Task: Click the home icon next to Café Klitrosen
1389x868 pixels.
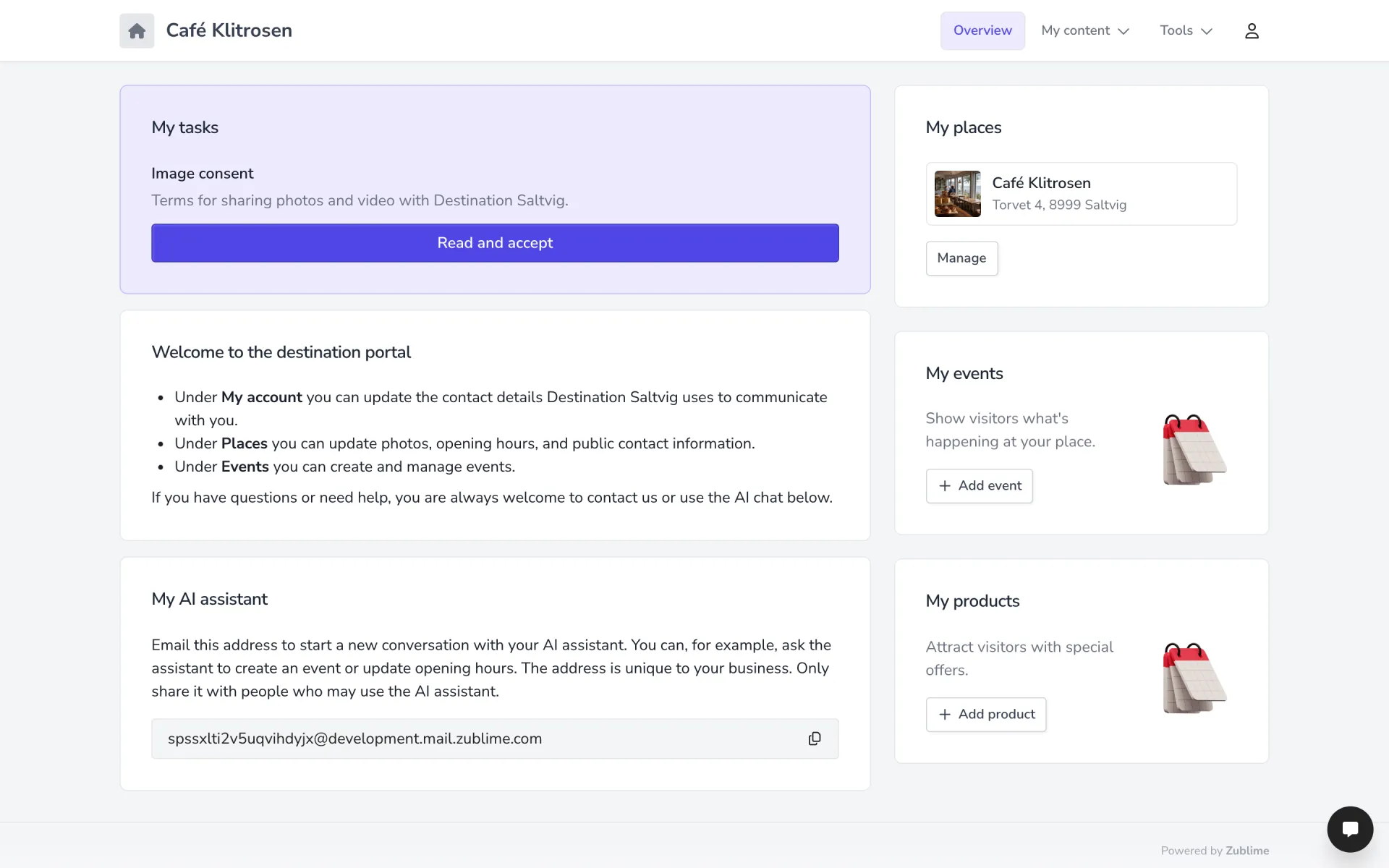Action: tap(137, 30)
